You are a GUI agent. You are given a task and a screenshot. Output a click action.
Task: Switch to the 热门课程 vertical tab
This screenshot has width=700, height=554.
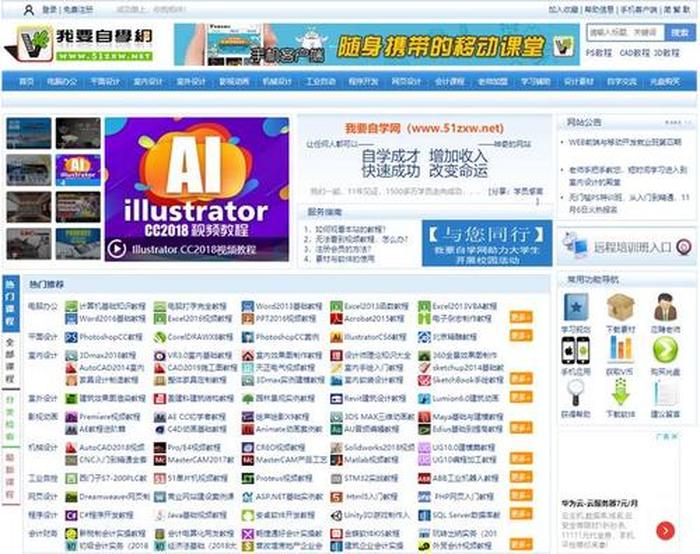(11, 304)
